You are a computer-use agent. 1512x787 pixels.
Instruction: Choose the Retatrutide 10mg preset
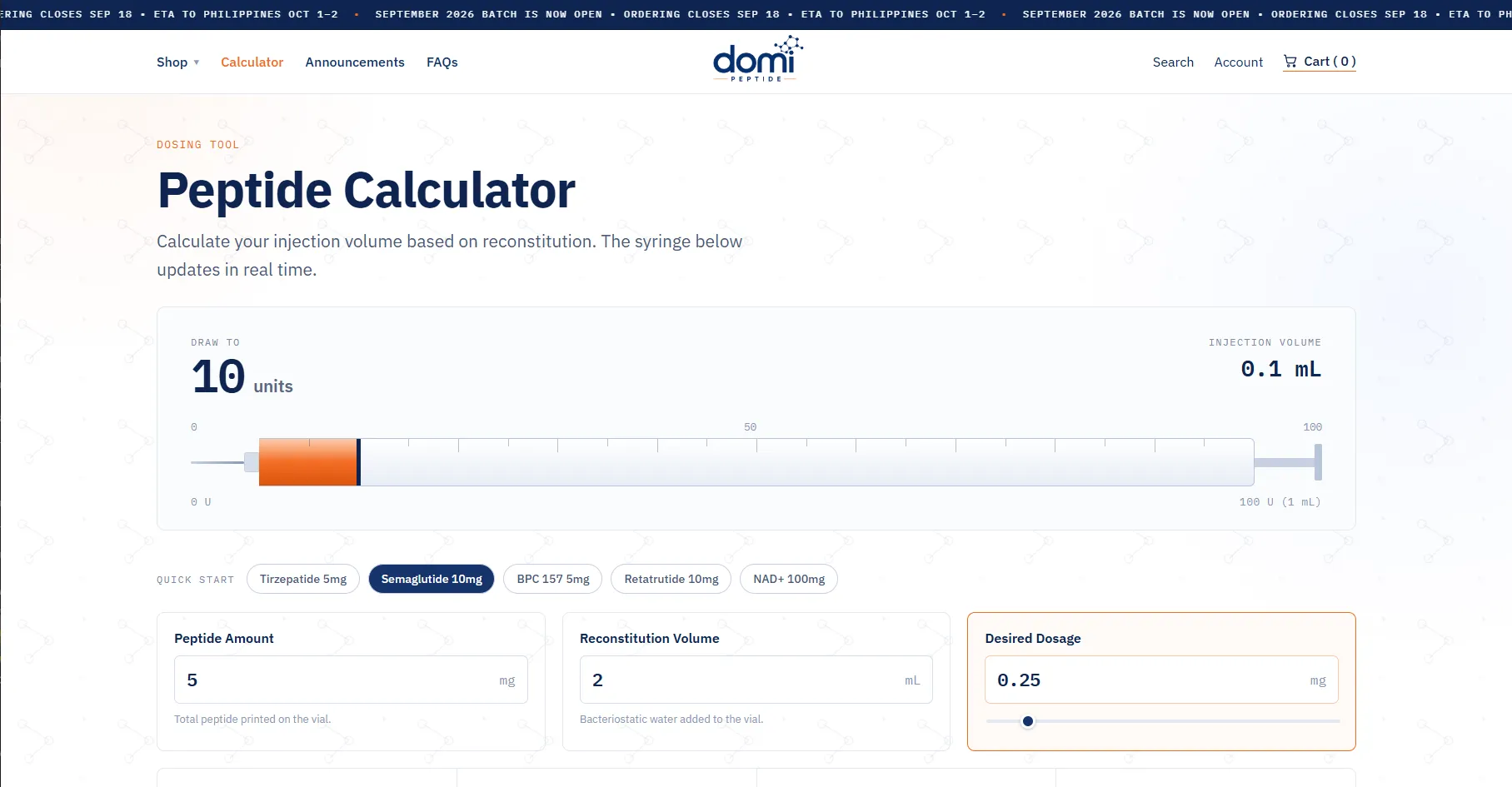[671, 579]
